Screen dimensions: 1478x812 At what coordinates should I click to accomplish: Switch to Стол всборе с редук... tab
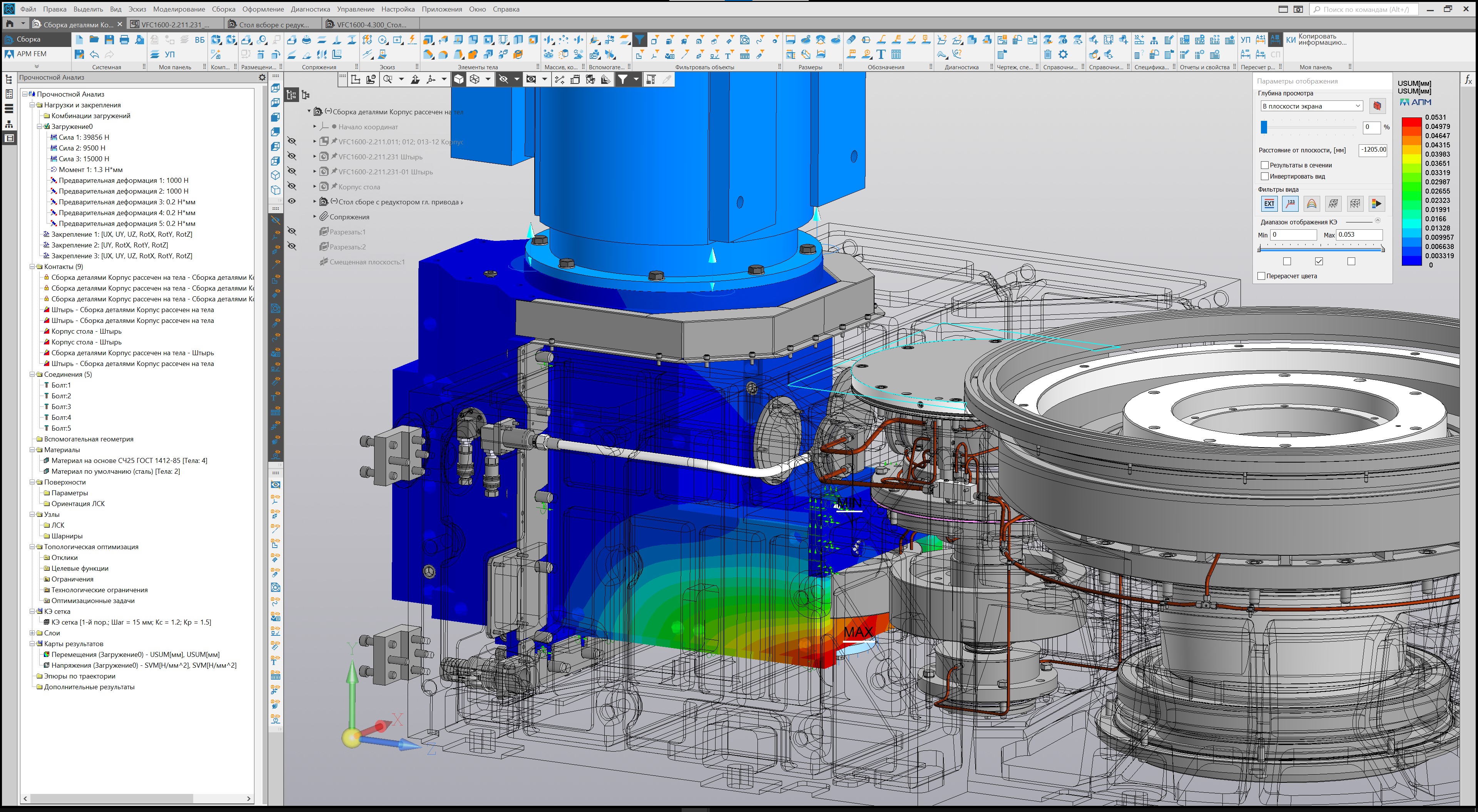click(x=273, y=25)
